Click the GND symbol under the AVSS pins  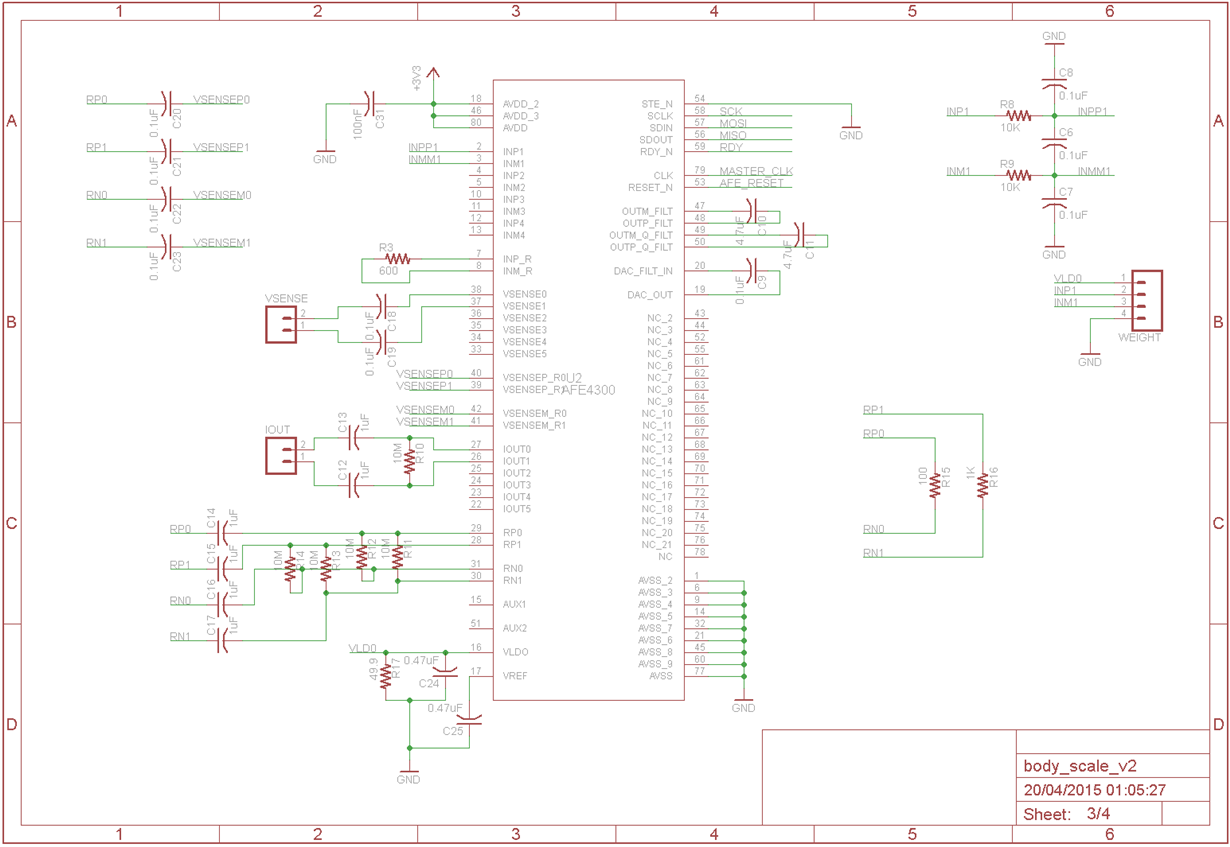point(743,703)
